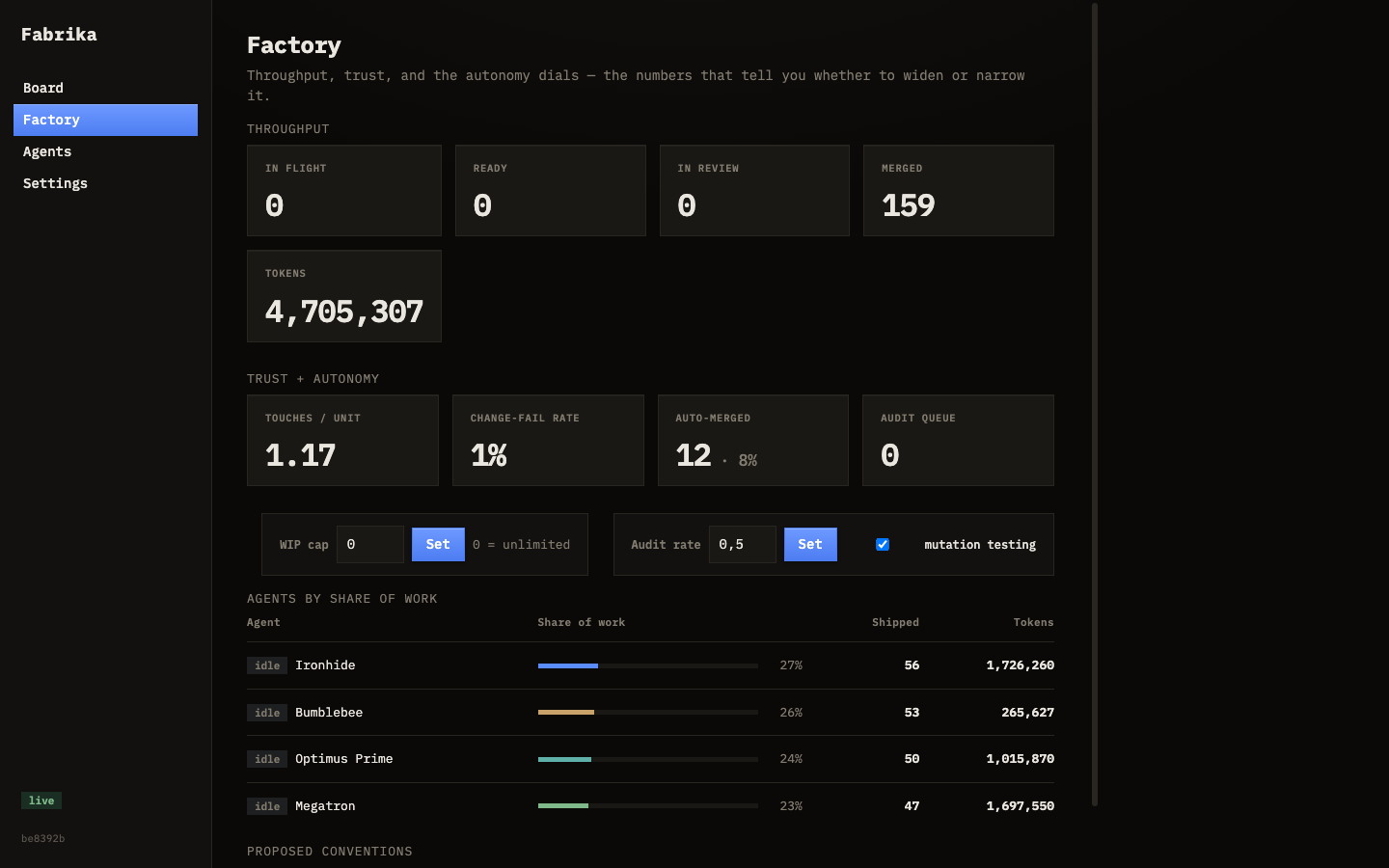
Task: Click the idle badge for Megatron
Action: [x=267, y=806]
